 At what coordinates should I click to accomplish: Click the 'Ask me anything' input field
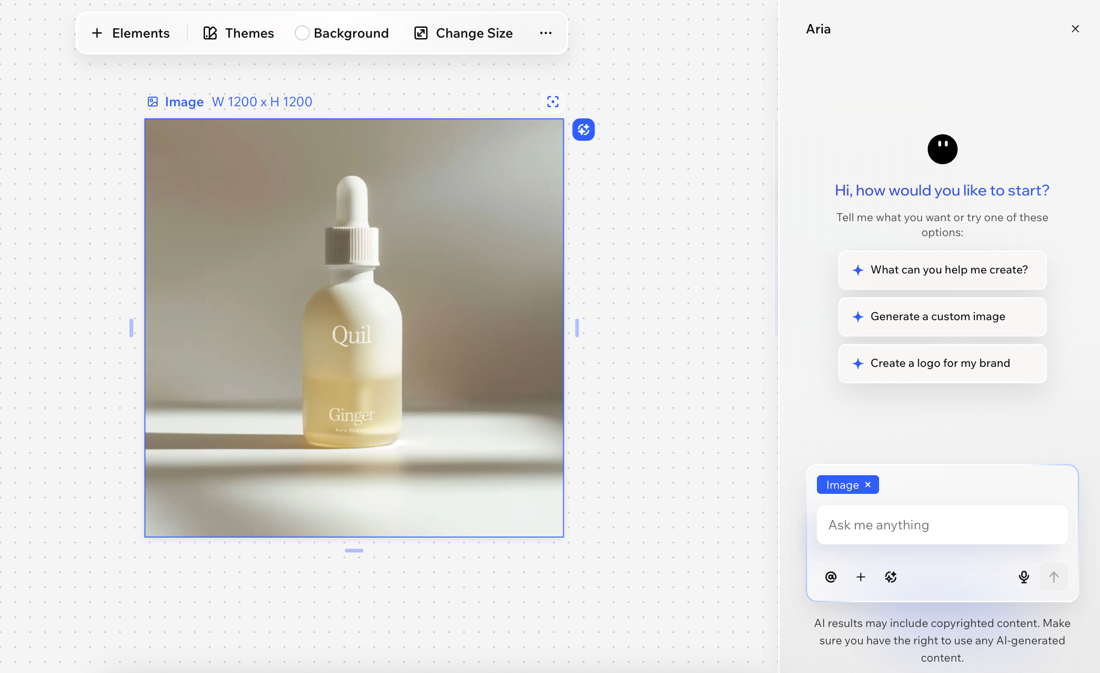[942, 525]
